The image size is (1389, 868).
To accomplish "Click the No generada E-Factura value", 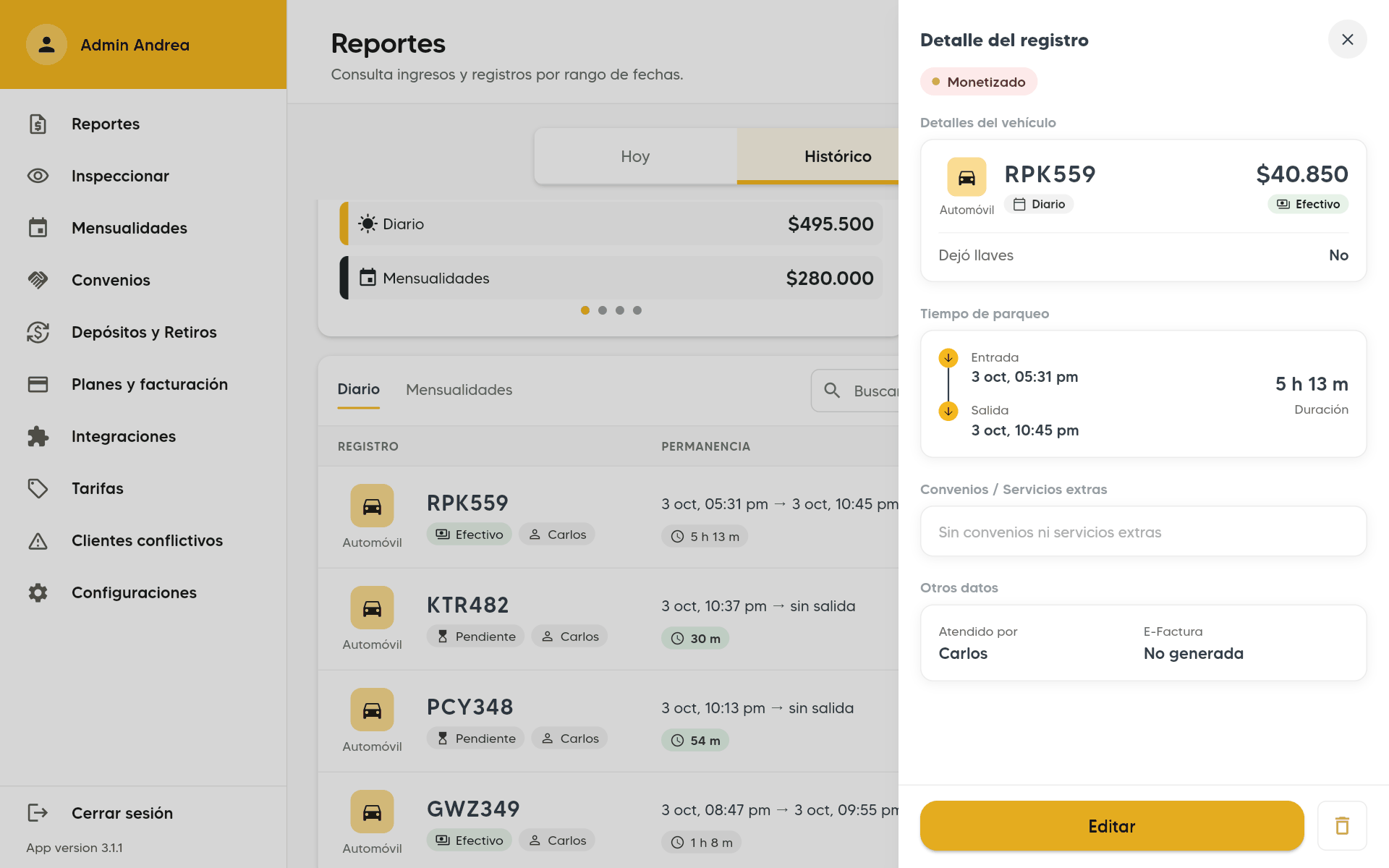I will (1194, 653).
